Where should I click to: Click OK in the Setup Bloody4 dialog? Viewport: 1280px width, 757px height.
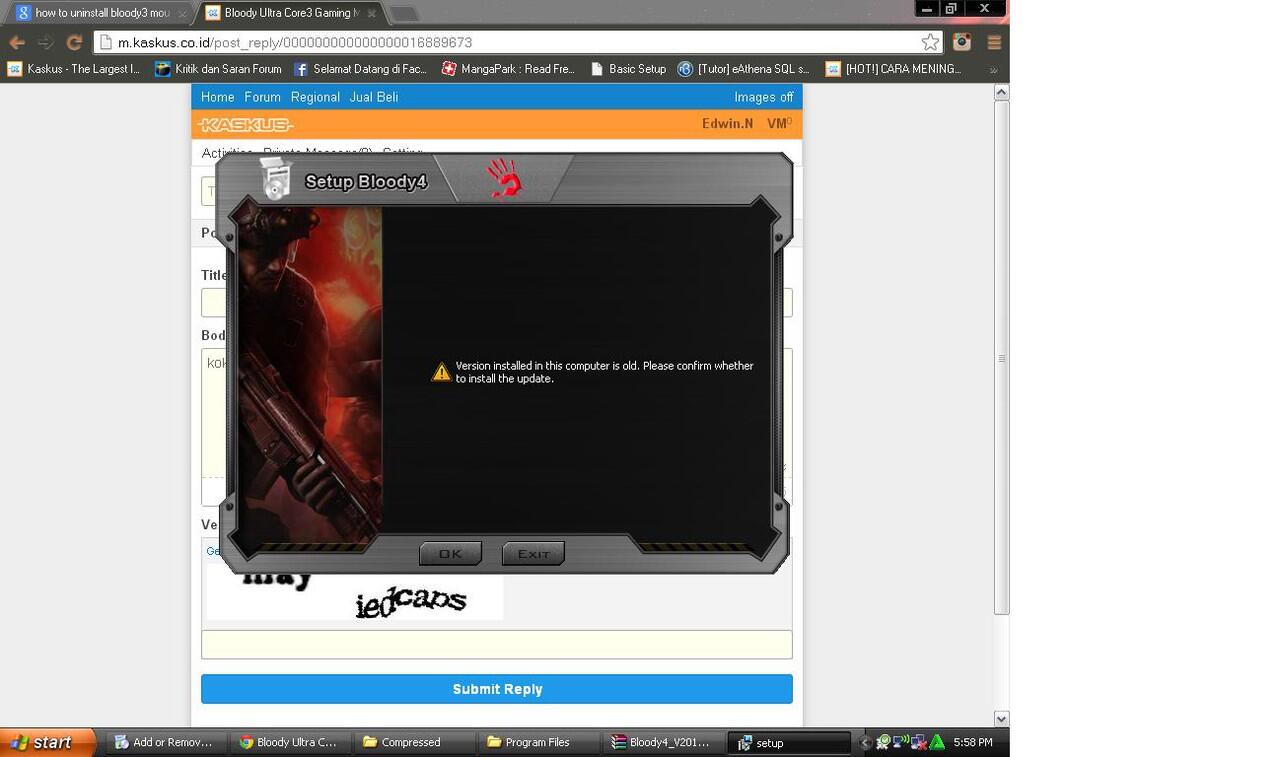coord(450,553)
